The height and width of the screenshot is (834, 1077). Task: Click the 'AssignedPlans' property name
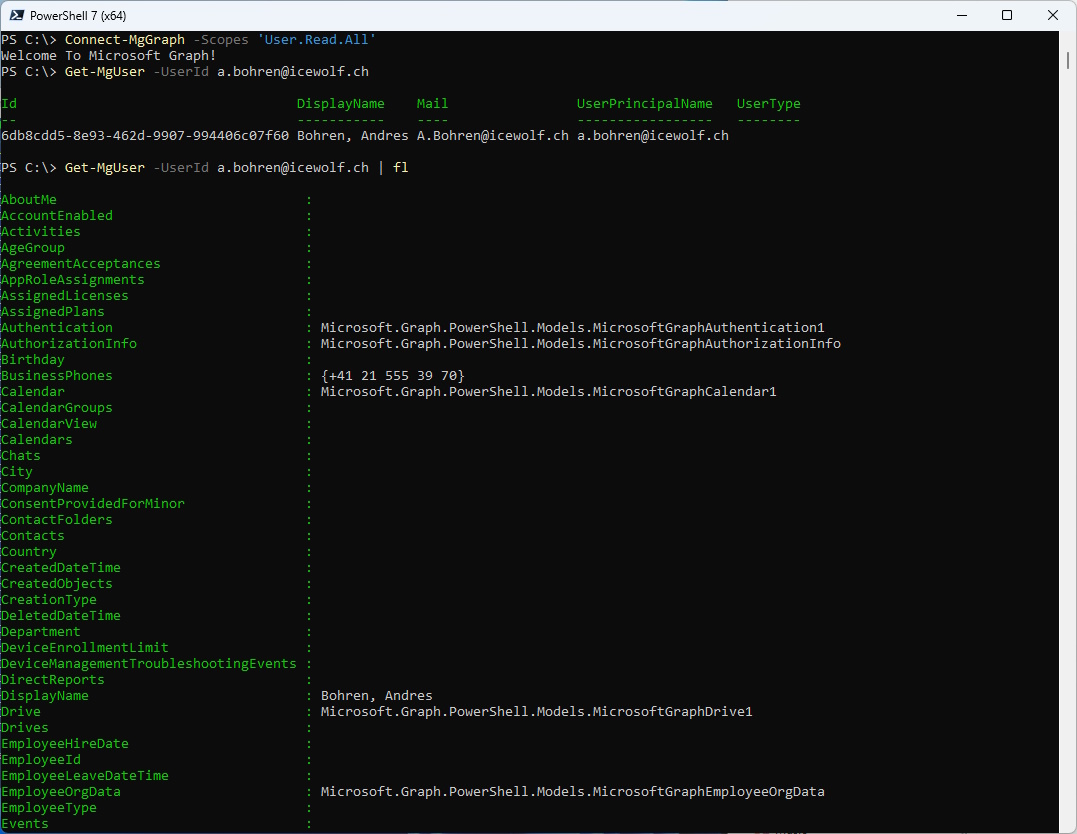[53, 312]
